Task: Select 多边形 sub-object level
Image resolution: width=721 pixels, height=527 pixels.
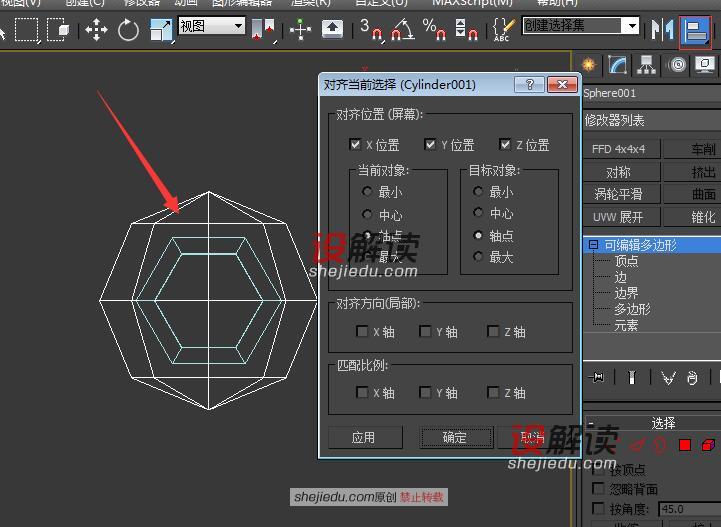Action: tap(632, 309)
